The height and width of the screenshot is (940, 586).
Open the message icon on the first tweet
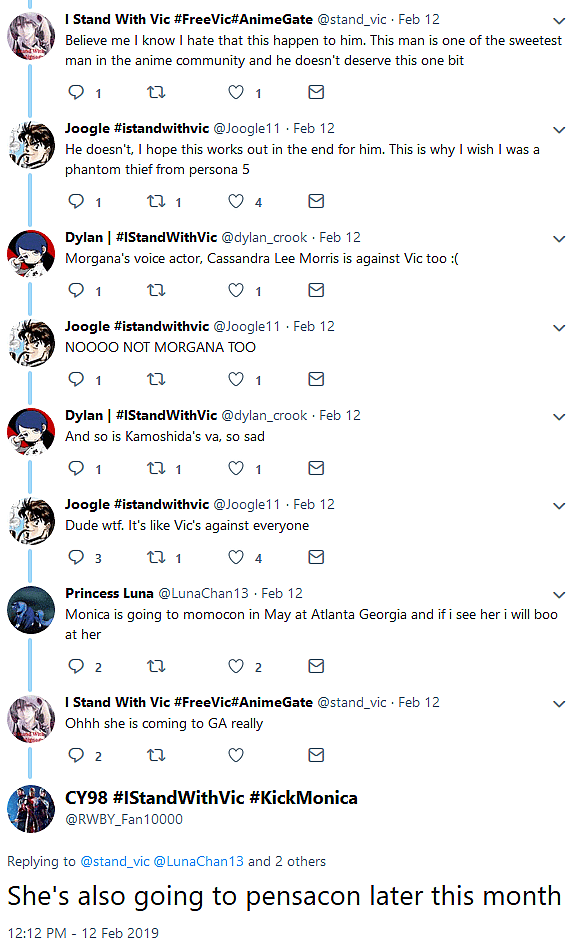(x=316, y=92)
